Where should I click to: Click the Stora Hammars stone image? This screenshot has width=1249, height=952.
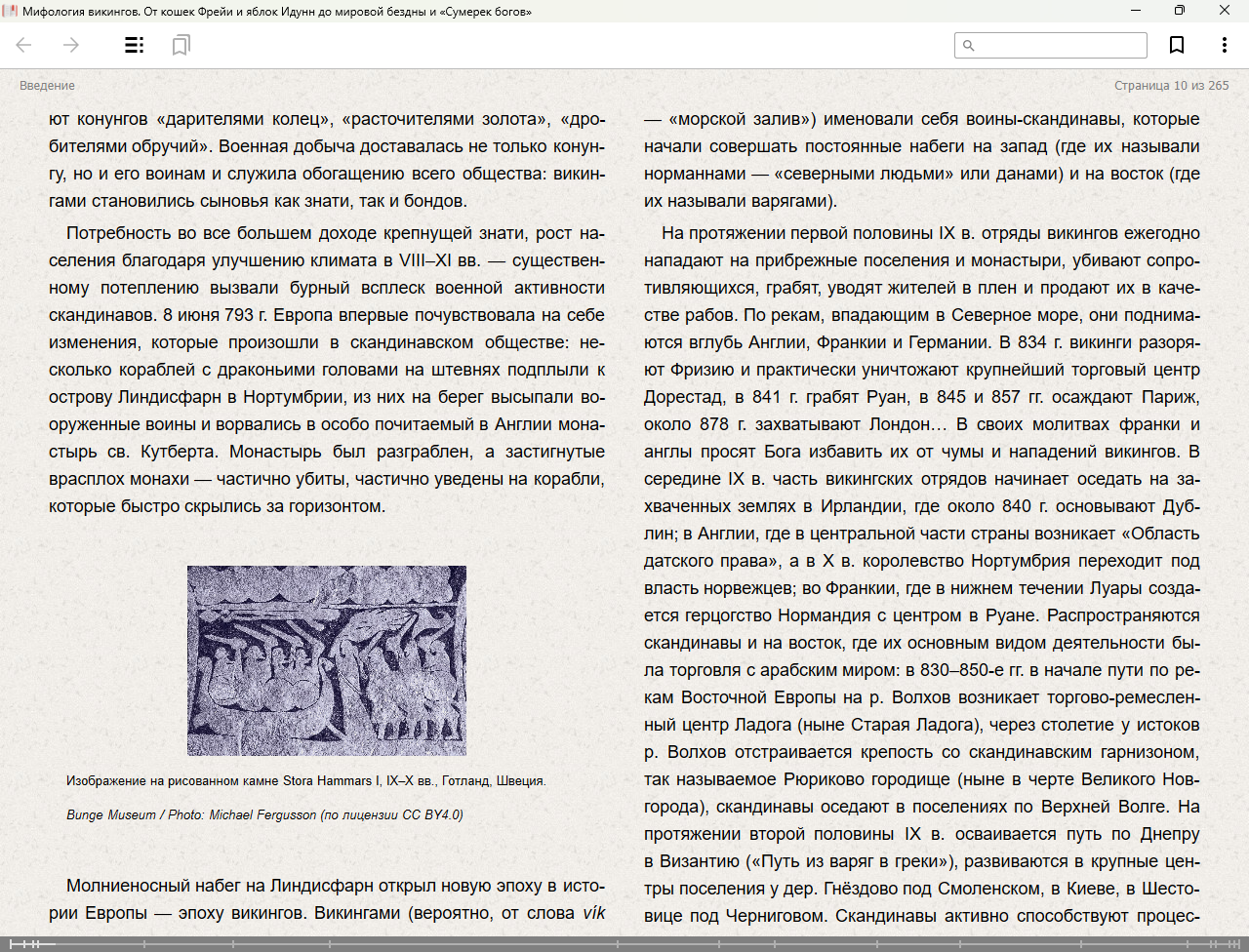[x=327, y=660]
